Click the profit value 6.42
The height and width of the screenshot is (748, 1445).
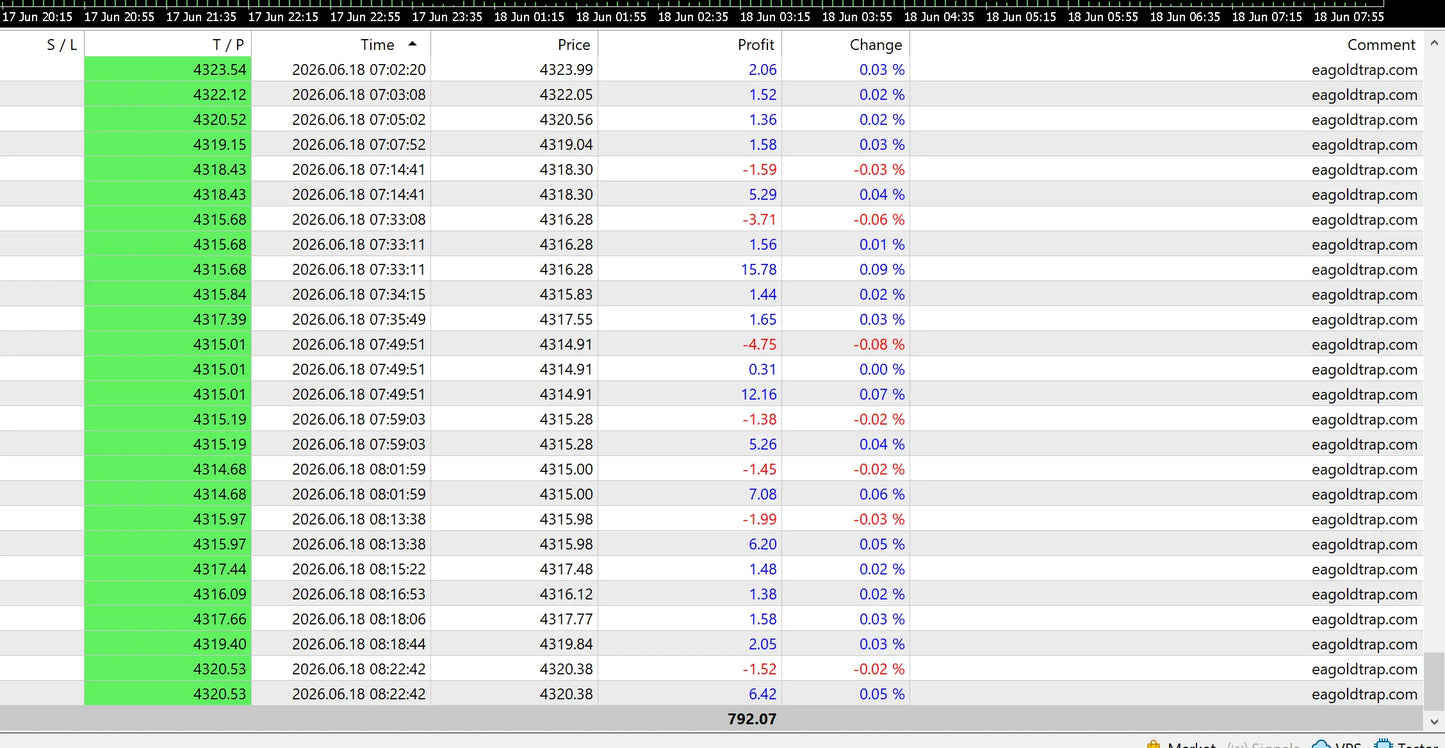tap(762, 694)
